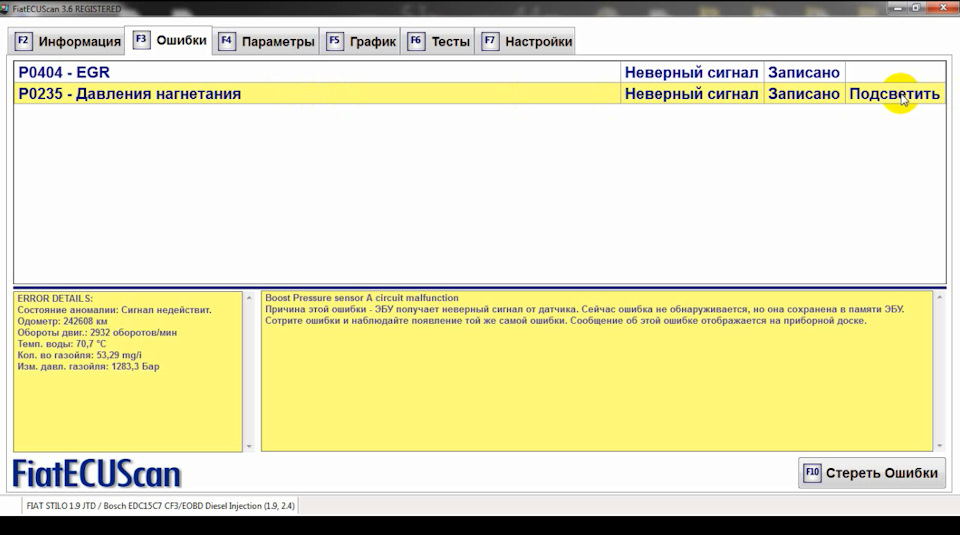Click the F4 key icon
The width and height of the screenshot is (960, 535).
tap(227, 41)
